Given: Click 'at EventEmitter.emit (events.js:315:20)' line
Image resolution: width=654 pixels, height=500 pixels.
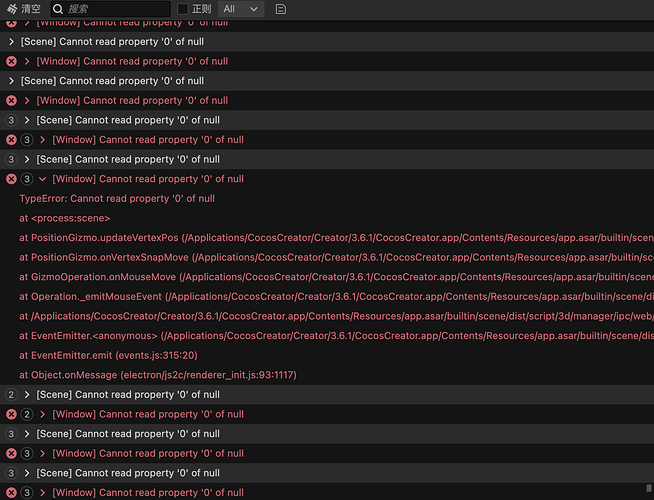Looking at the screenshot, I should coord(108,355).
